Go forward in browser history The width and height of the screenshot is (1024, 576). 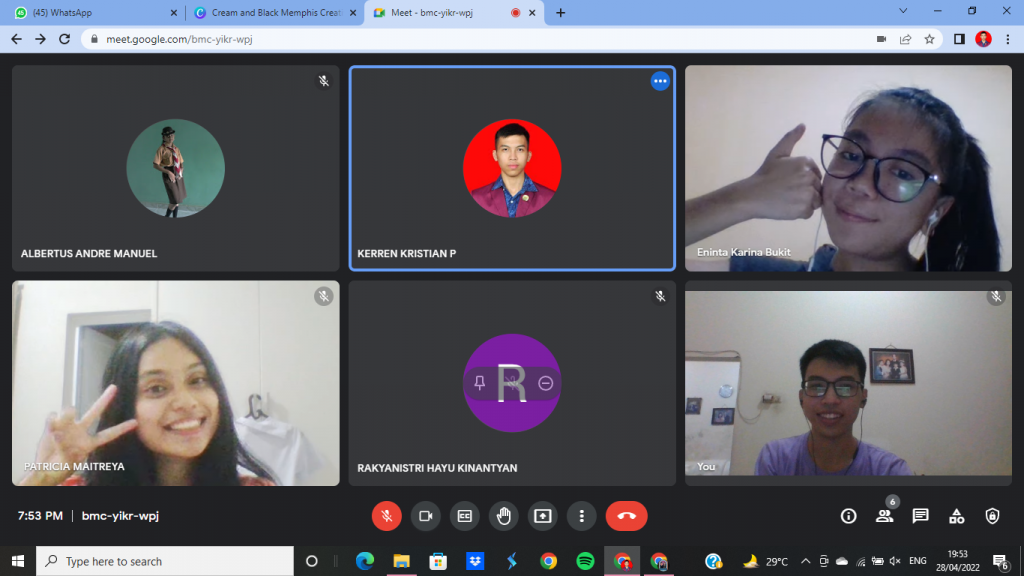(x=40, y=39)
